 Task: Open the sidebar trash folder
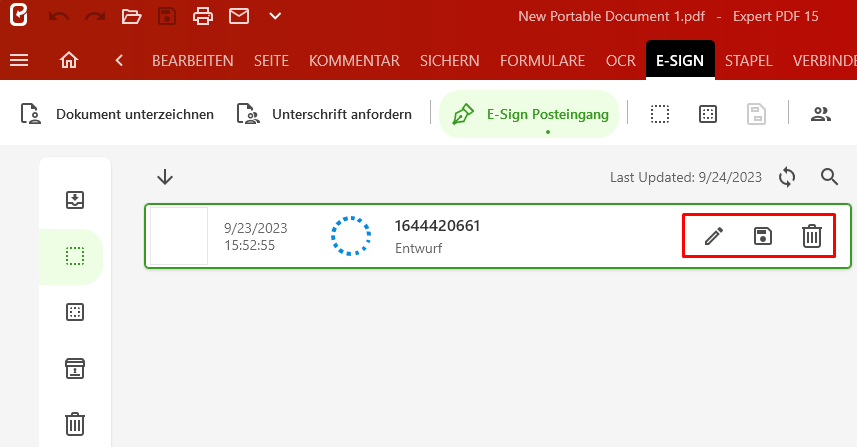pos(75,424)
